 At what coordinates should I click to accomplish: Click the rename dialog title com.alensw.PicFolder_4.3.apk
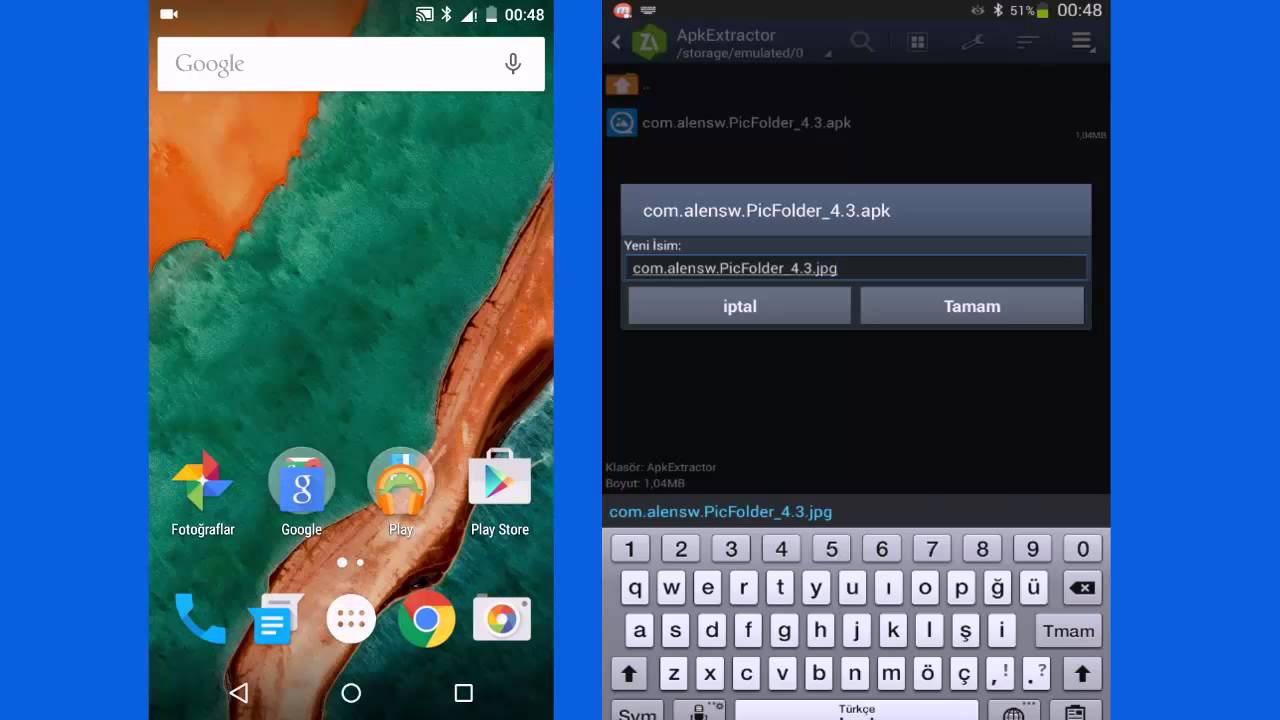pyautogui.click(x=766, y=211)
